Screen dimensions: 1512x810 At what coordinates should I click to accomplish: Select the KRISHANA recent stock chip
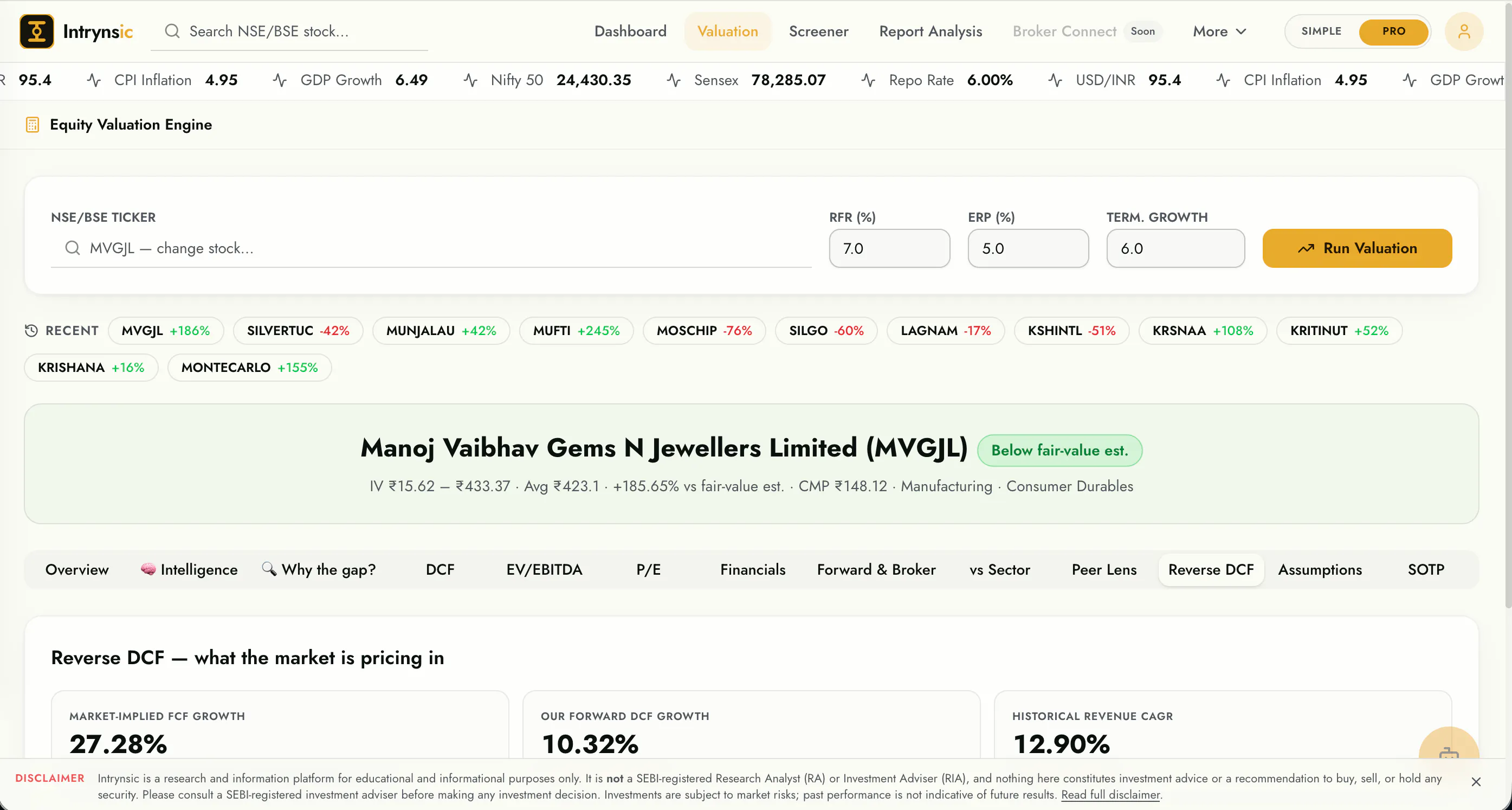pyautogui.click(x=91, y=368)
